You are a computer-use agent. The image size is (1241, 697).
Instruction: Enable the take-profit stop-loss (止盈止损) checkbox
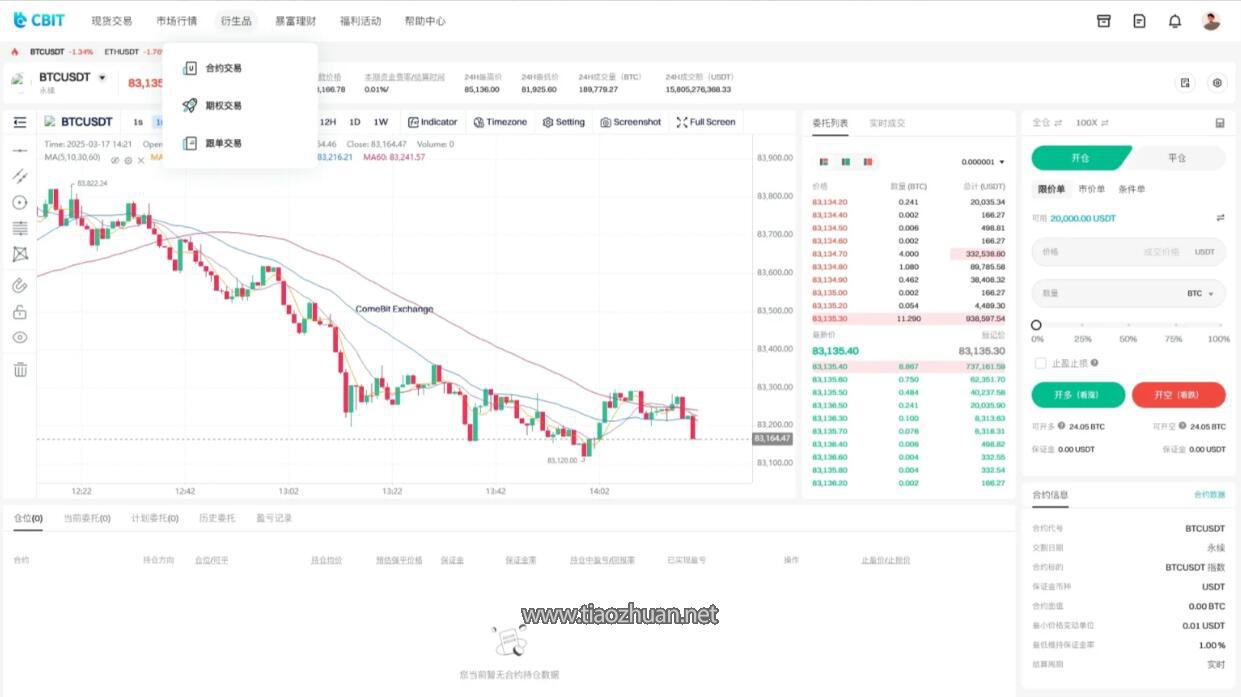tap(1041, 363)
